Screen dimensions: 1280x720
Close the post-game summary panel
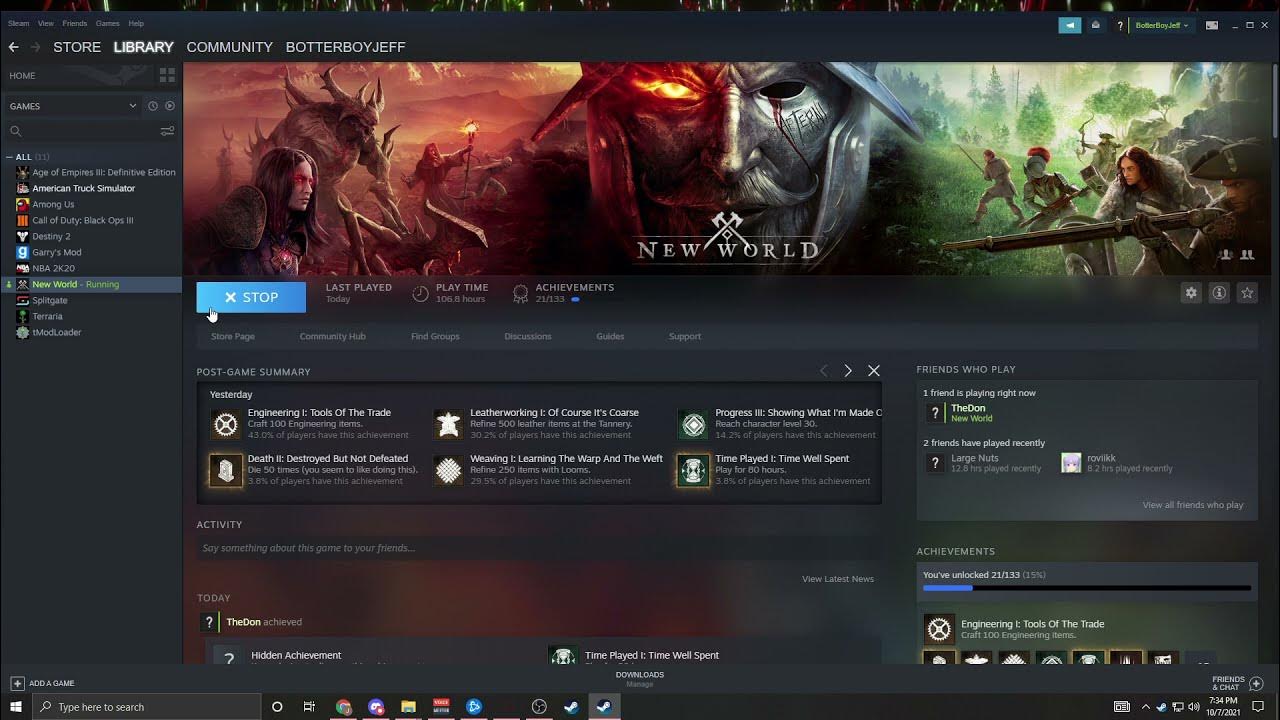[x=874, y=371]
